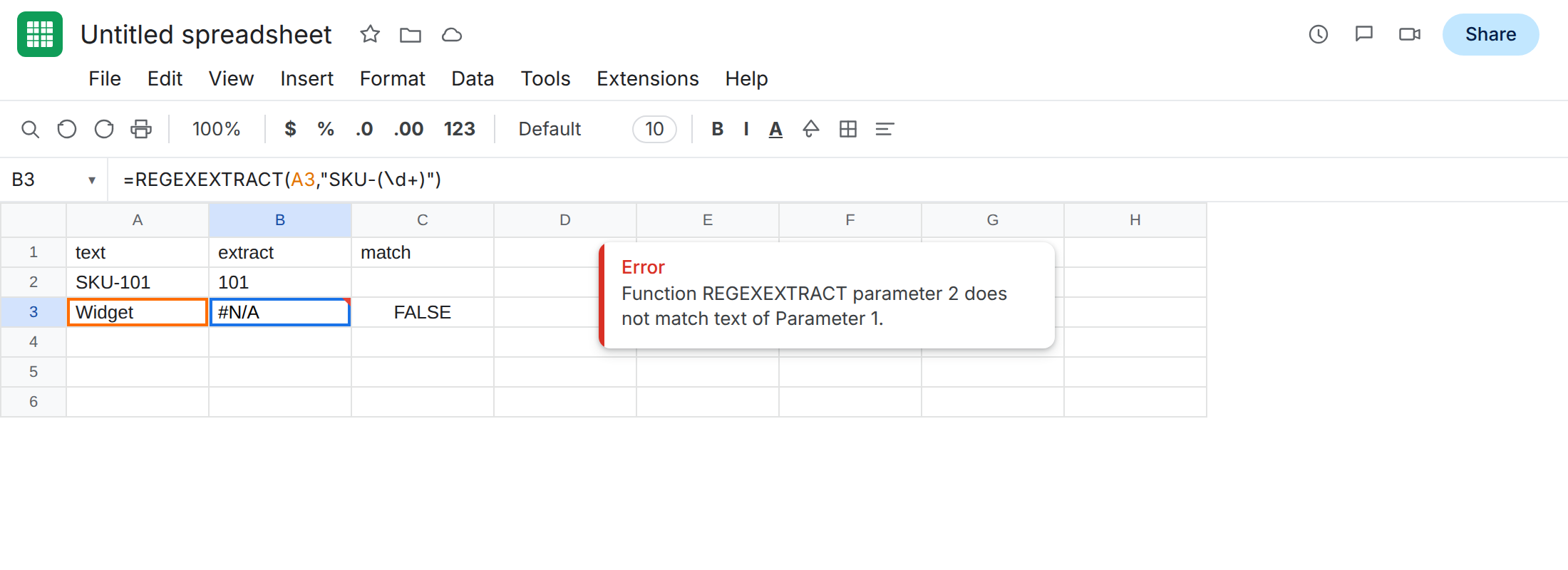The image size is (1568, 570).
Task: Start a video call icon
Action: (1410, 34)
